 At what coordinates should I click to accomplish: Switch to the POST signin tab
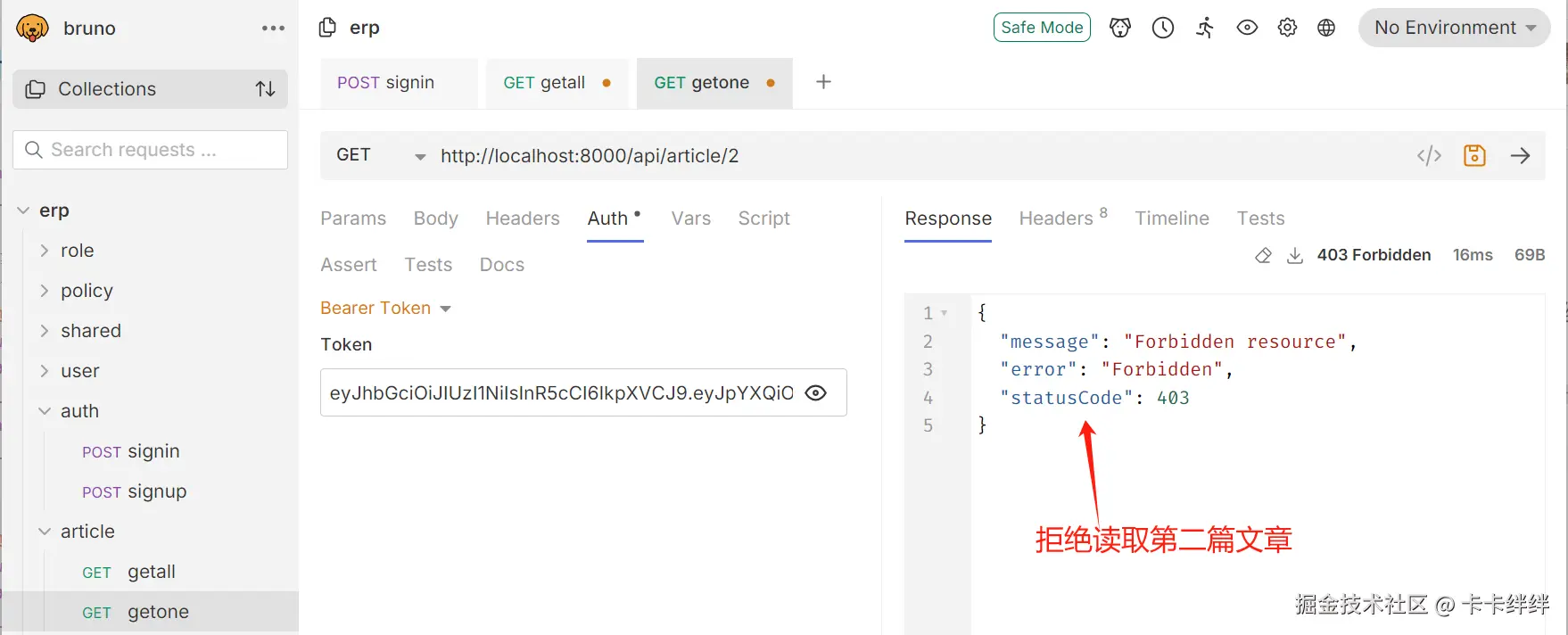pyautogui.click(x=399, y=83)
